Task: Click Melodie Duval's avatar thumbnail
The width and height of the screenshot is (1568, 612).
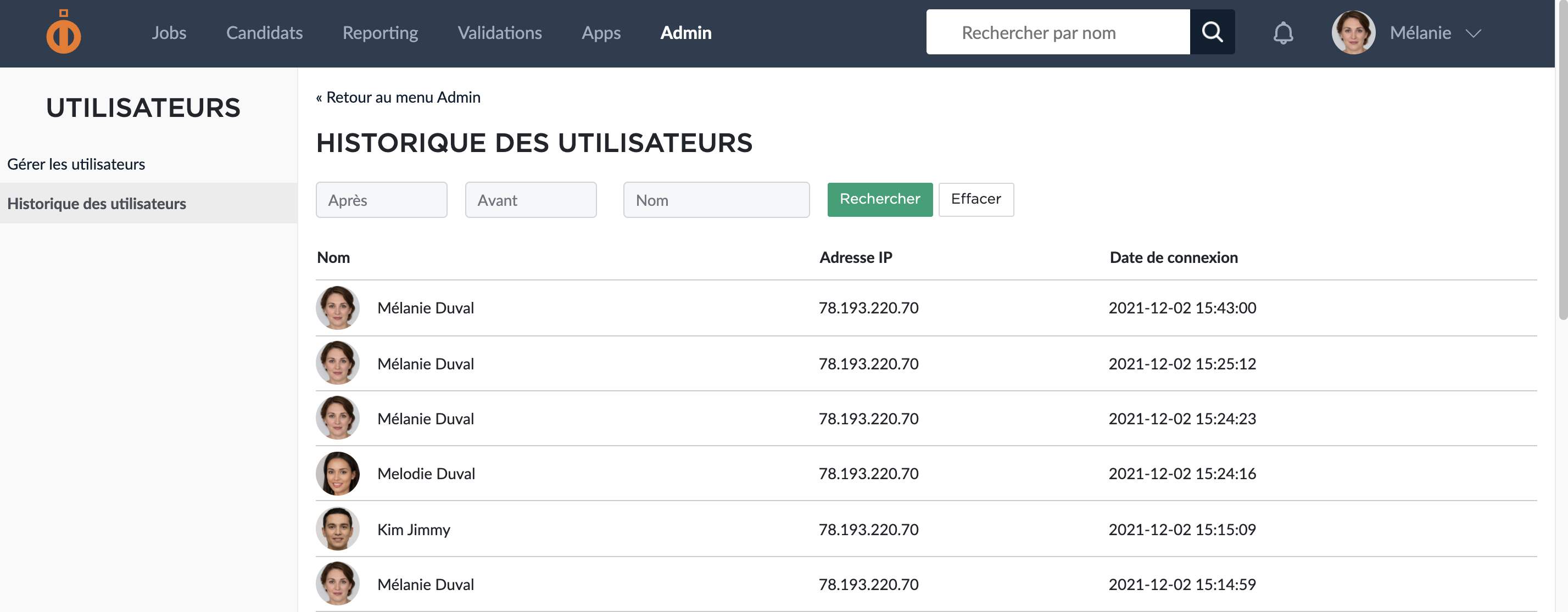Action: [x=337, y=473]
